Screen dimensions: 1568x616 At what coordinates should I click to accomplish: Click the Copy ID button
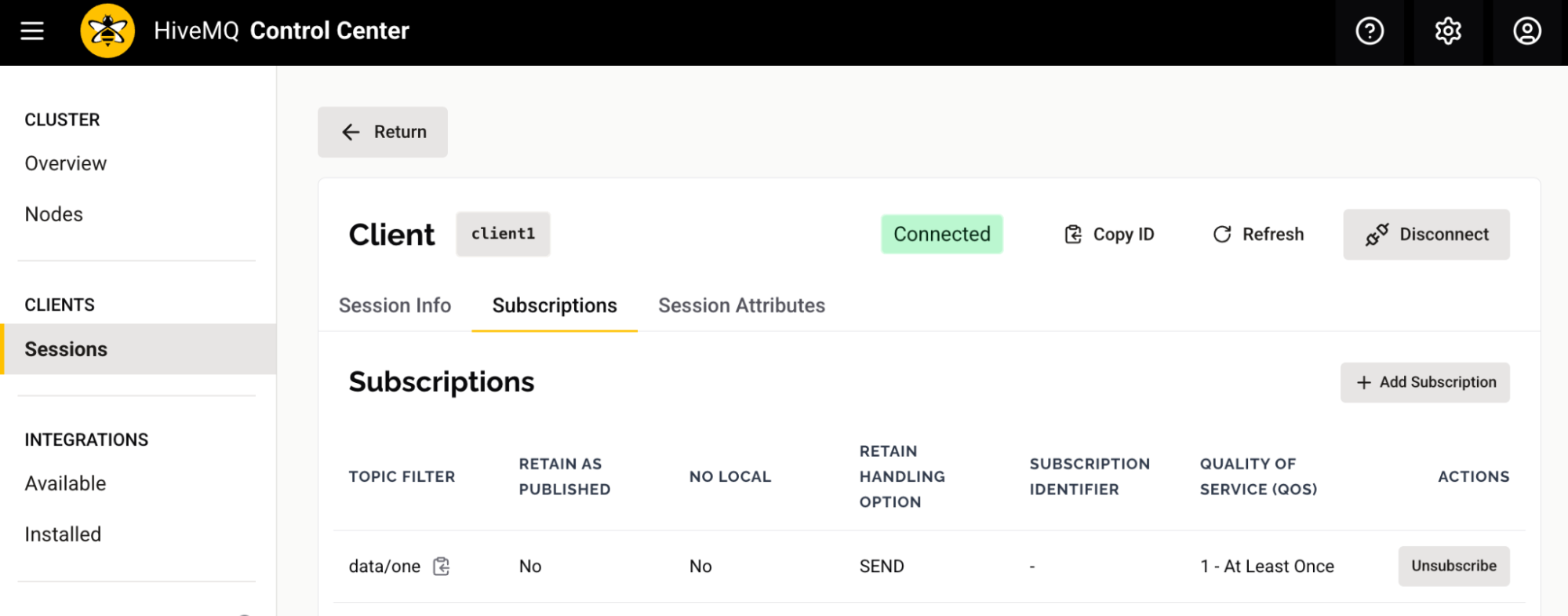1108,235
